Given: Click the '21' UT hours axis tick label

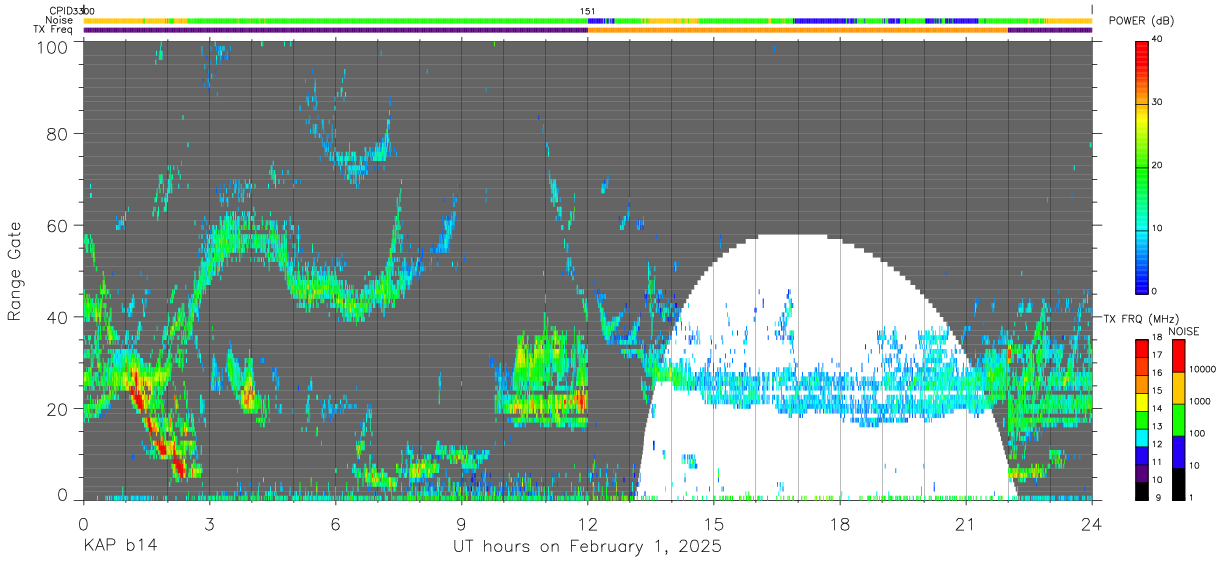Looking at the screenshot, I should [x=966, y=523].
